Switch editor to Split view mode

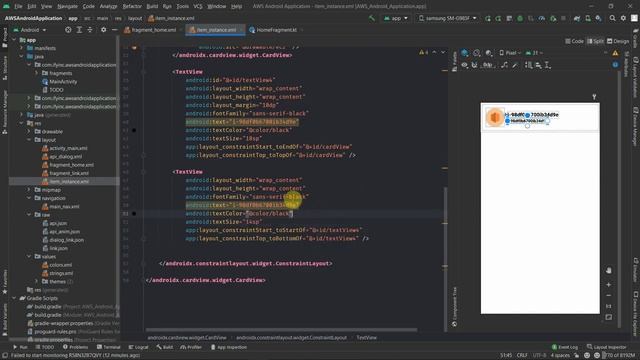(595, 41)
